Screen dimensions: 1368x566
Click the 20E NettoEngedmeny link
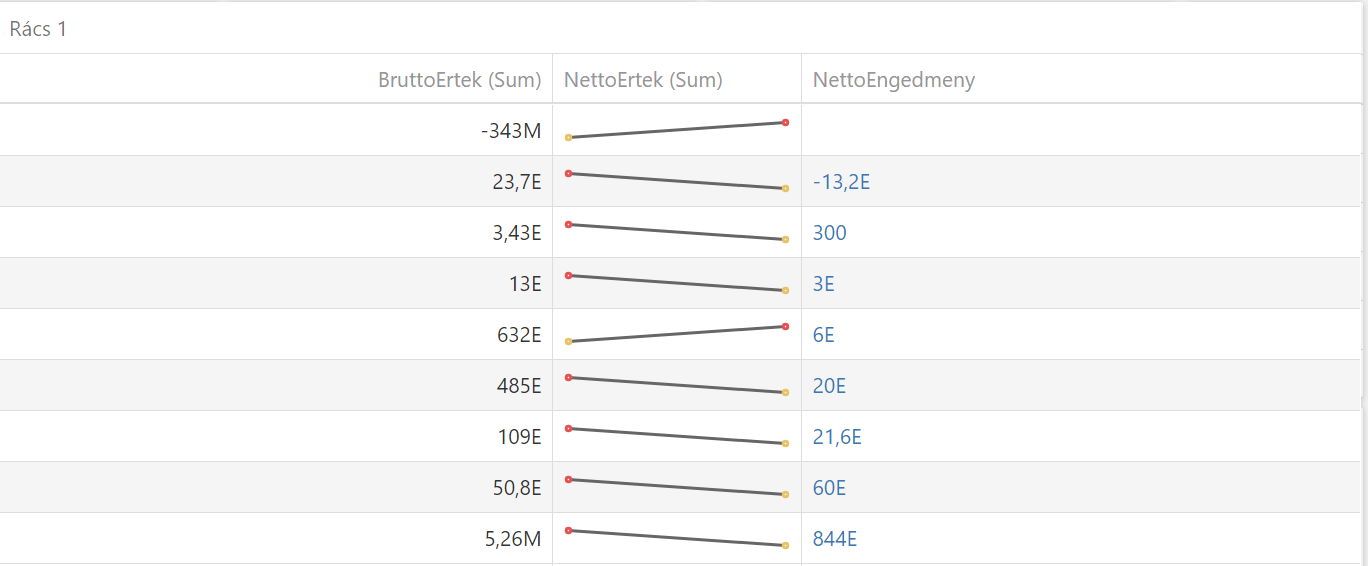pos(829,386)
